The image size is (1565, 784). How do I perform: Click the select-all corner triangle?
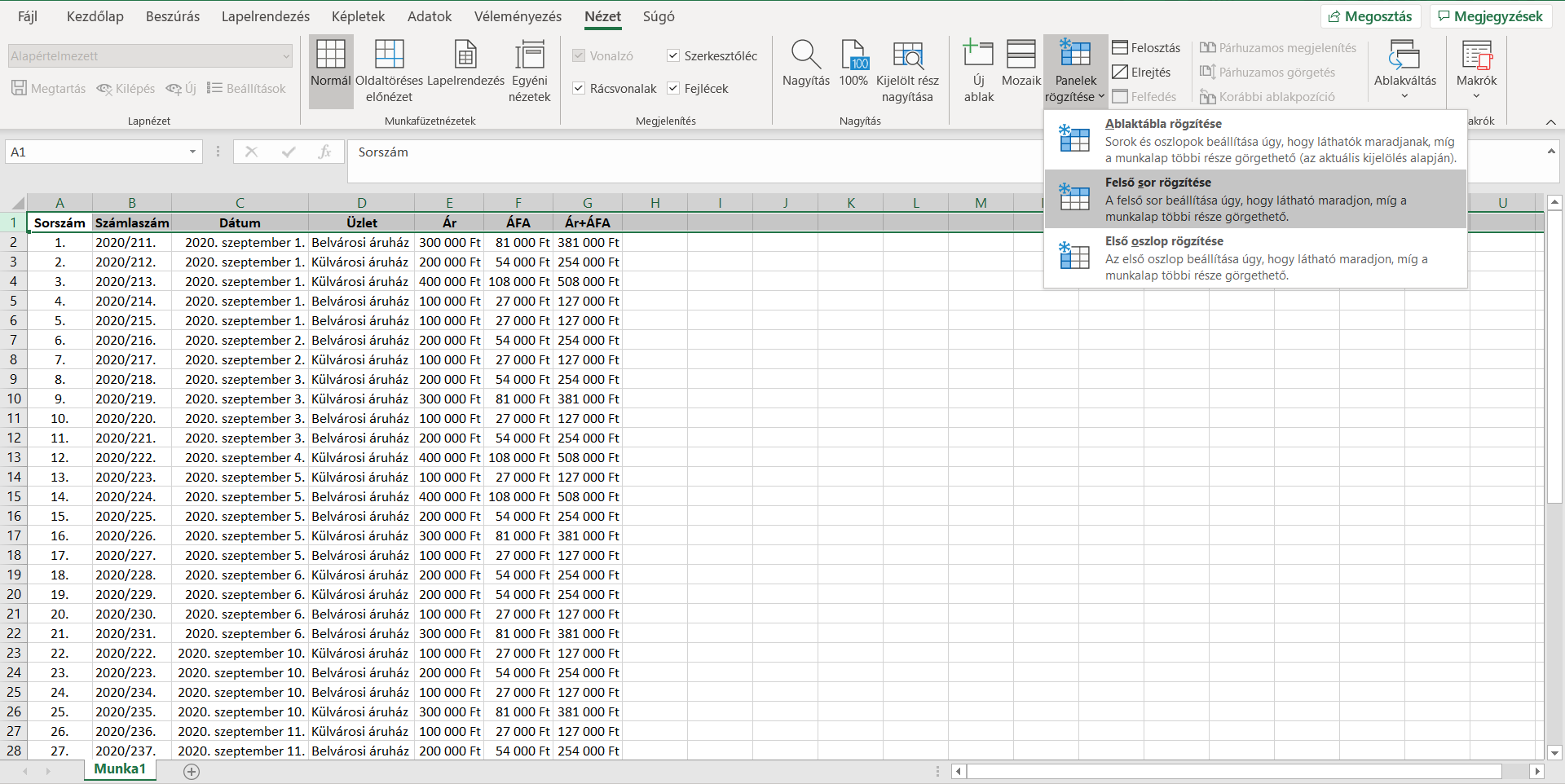click(x=18, y=203)
